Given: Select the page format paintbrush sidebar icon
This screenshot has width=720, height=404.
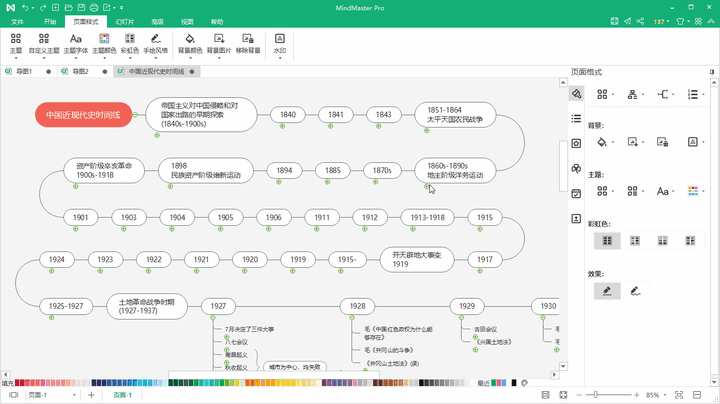Looking at the screenshot, I should click(x=576, y=94).
